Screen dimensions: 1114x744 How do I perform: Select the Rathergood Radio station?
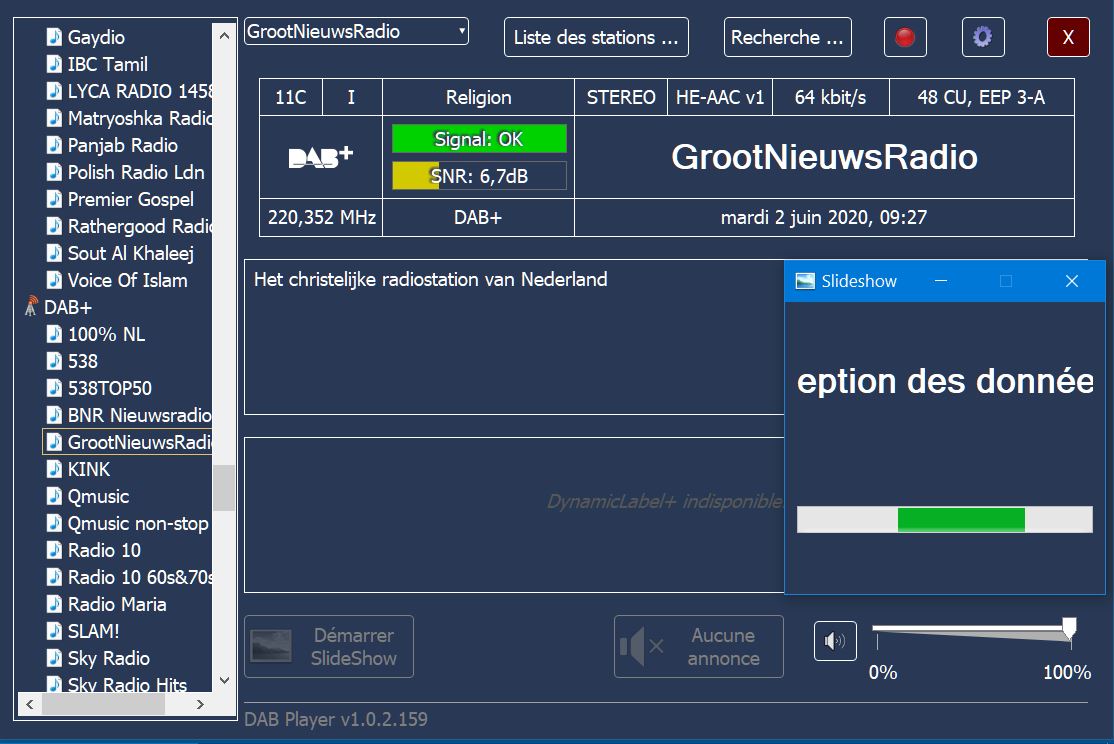139,226
